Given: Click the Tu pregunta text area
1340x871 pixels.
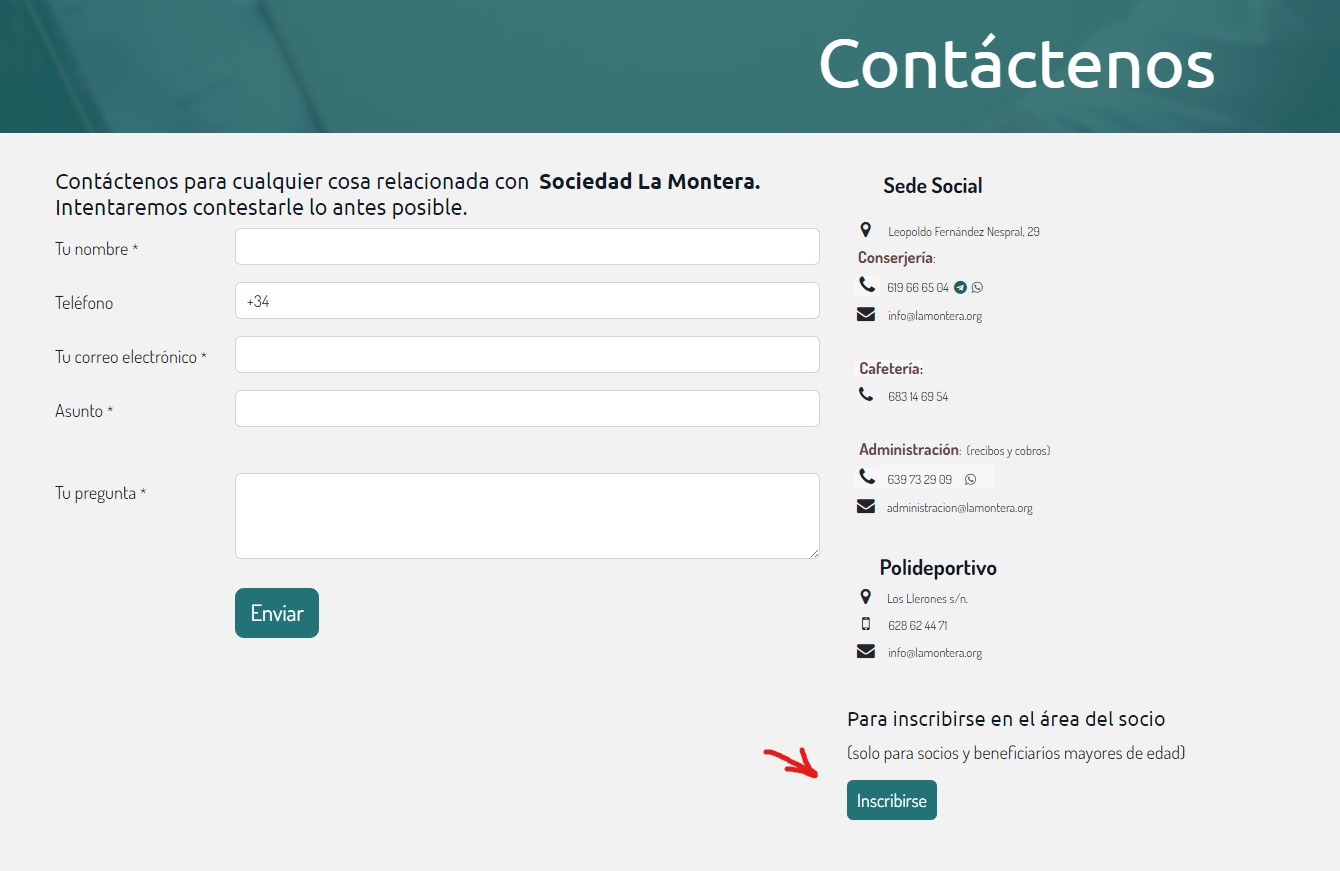Looking at the screenshot, I should point(527,516).
